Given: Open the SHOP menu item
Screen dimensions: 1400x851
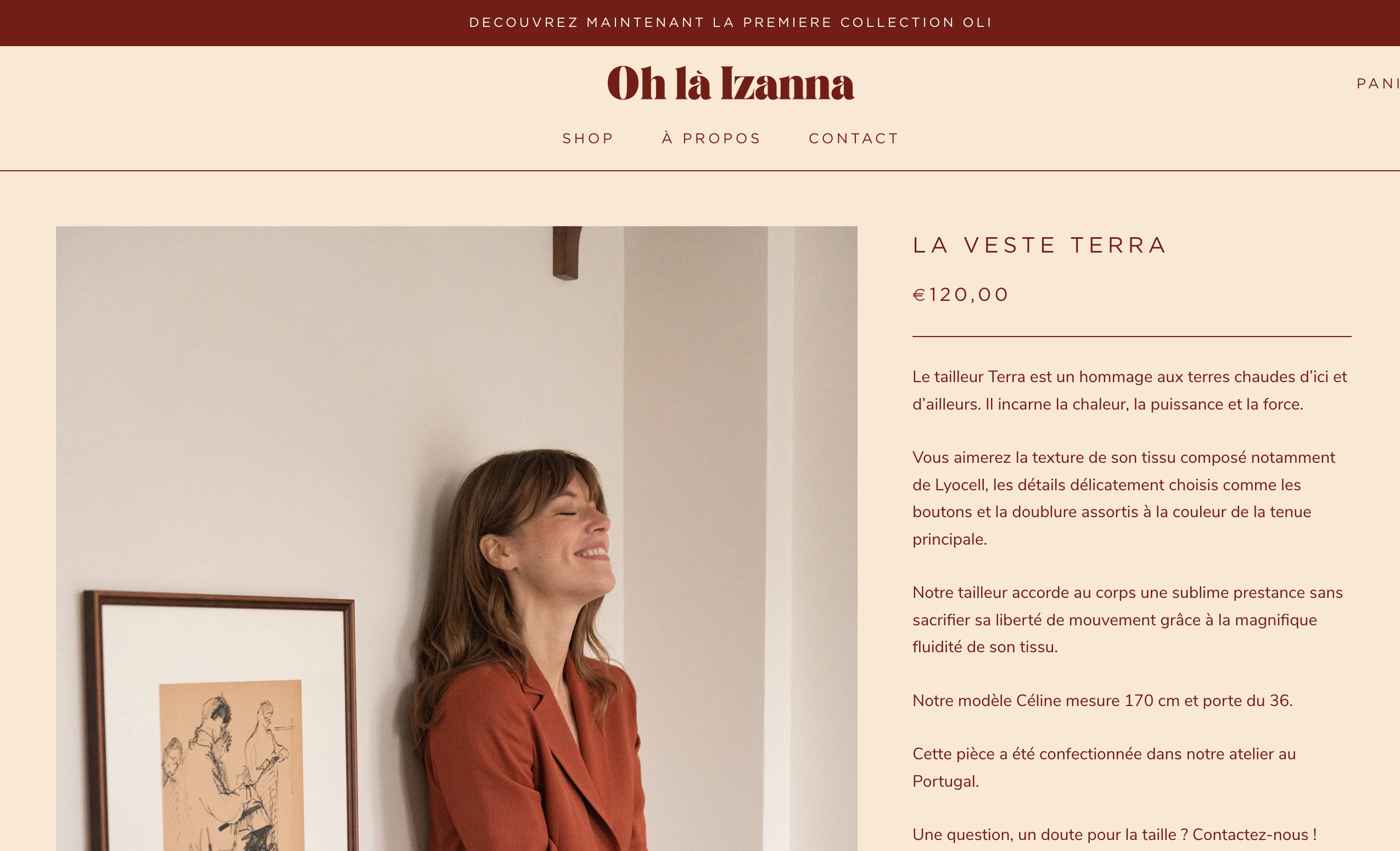Looking at the screenshot, I should [x=588, y=138].
